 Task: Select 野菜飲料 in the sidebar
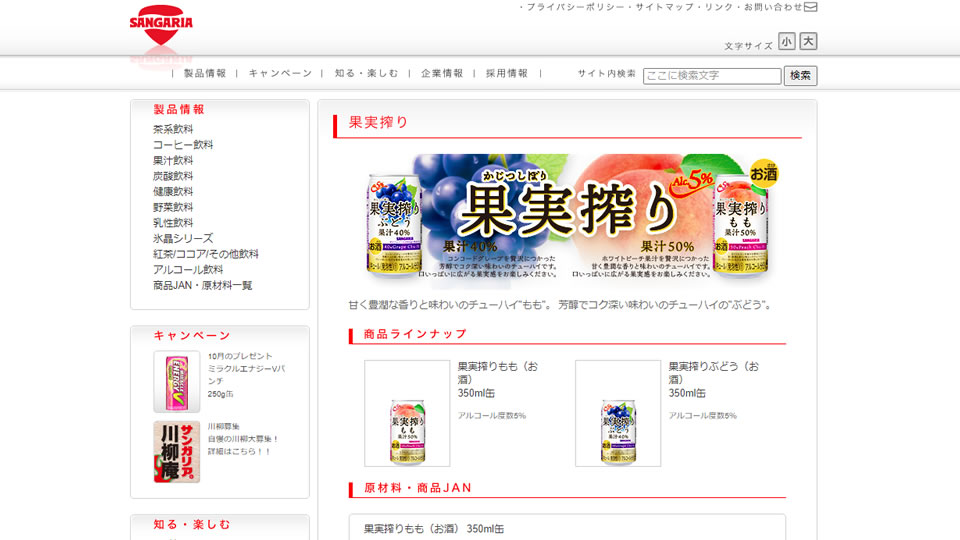173,207
